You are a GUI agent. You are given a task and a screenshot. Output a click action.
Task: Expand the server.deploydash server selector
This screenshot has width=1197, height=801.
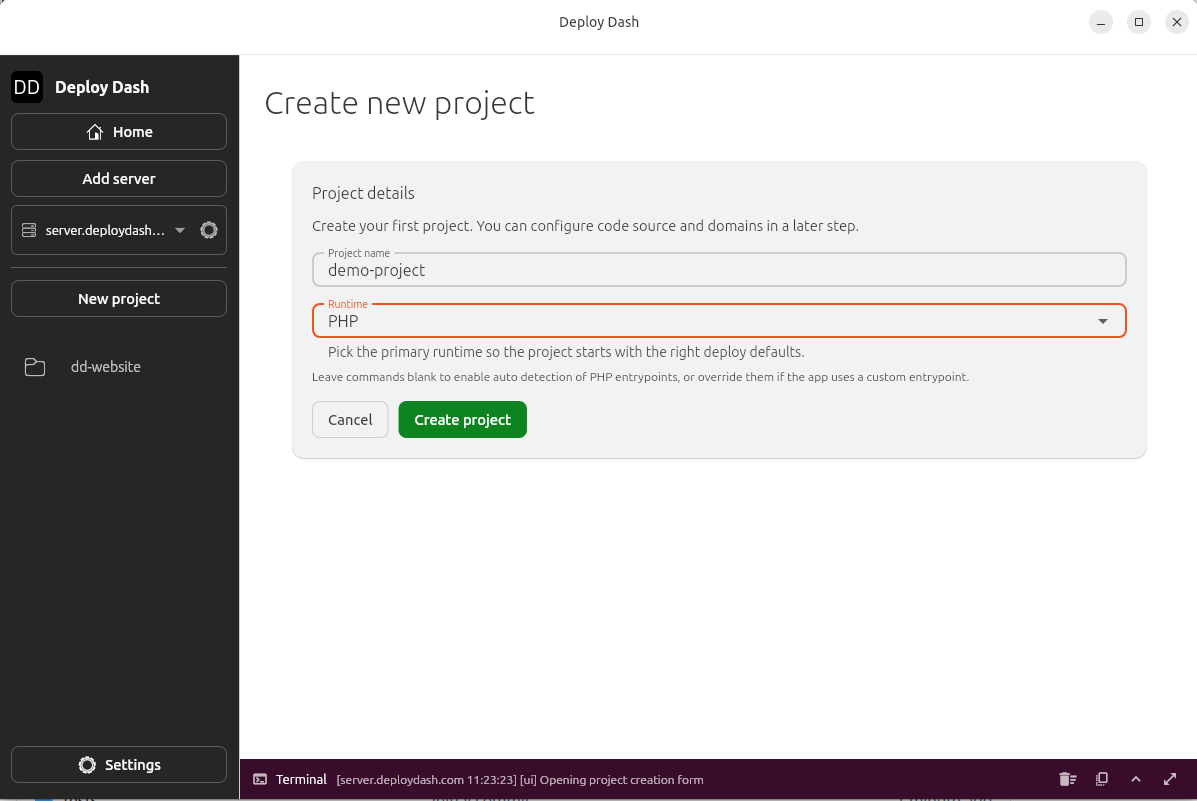pyautogui.click(x=180, y=230)
